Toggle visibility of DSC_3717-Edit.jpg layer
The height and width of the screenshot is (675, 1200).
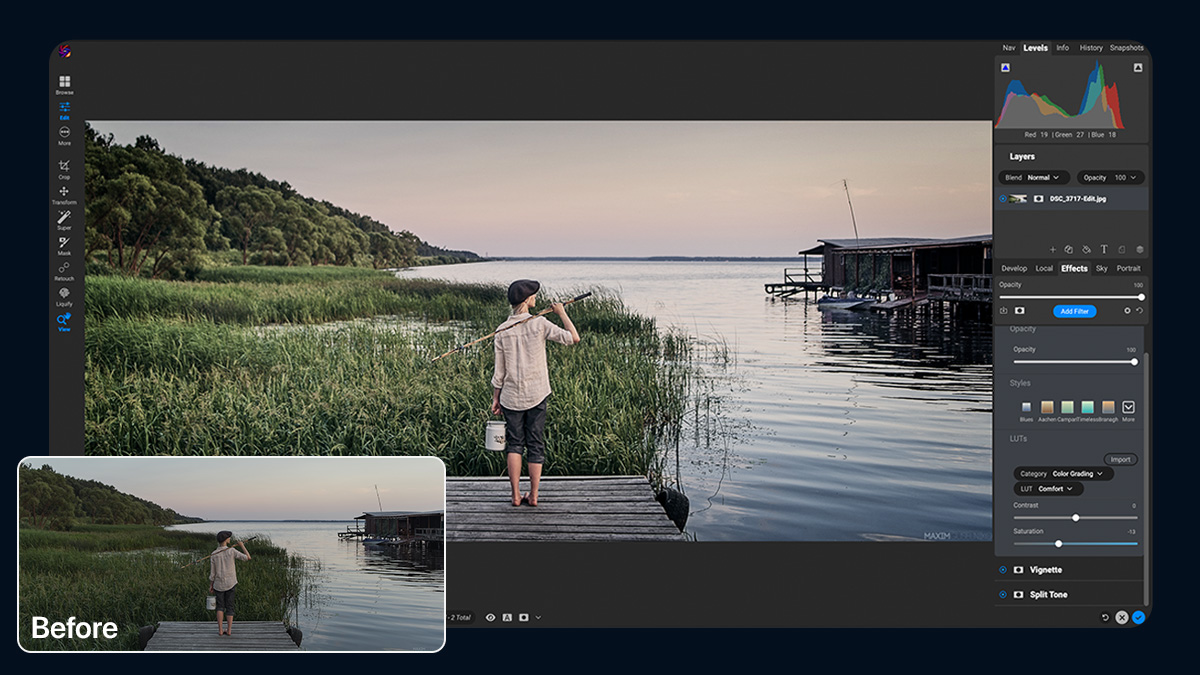(1003, 199)
